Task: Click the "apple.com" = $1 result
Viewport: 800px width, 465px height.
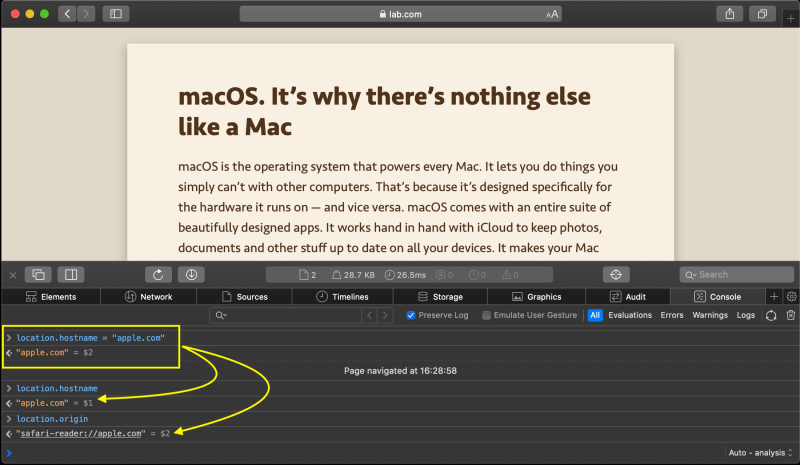Action: (54, 403)
